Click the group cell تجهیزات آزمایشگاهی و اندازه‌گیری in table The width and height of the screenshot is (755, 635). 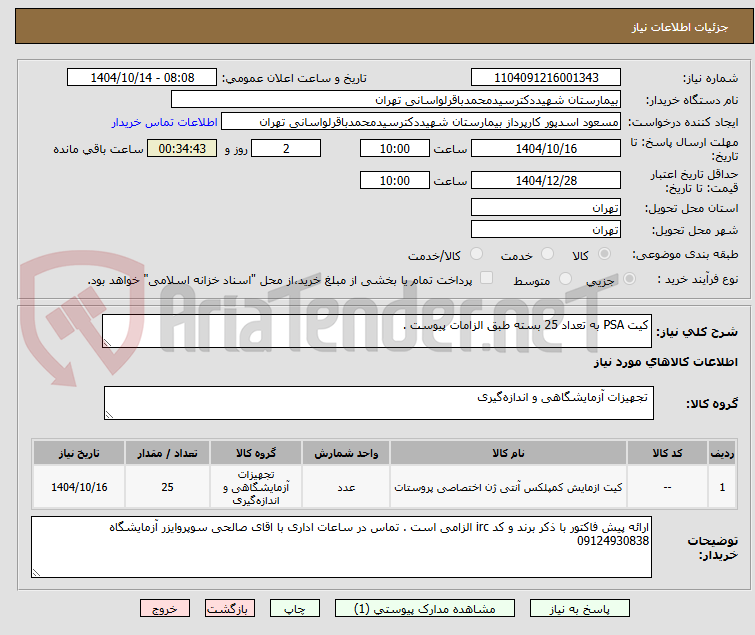point(256,487)
